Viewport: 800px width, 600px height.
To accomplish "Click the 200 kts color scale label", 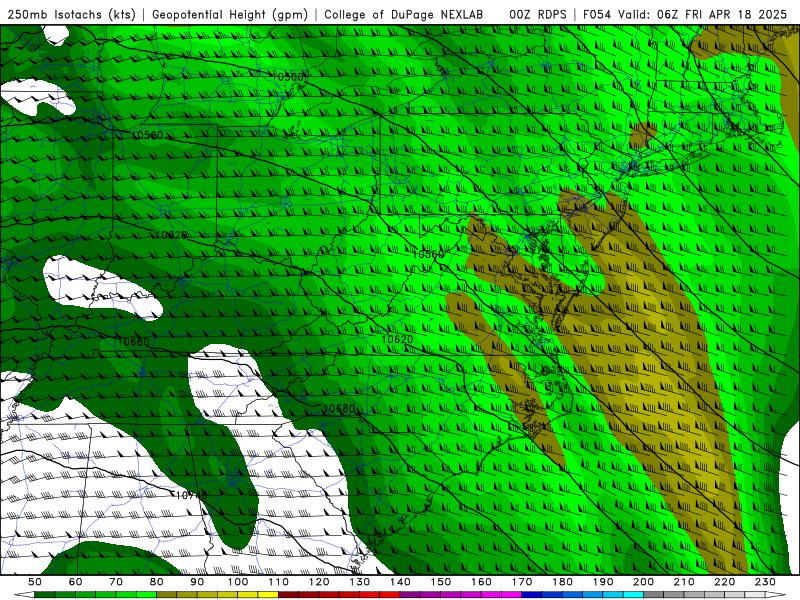I will pos(644,582).
